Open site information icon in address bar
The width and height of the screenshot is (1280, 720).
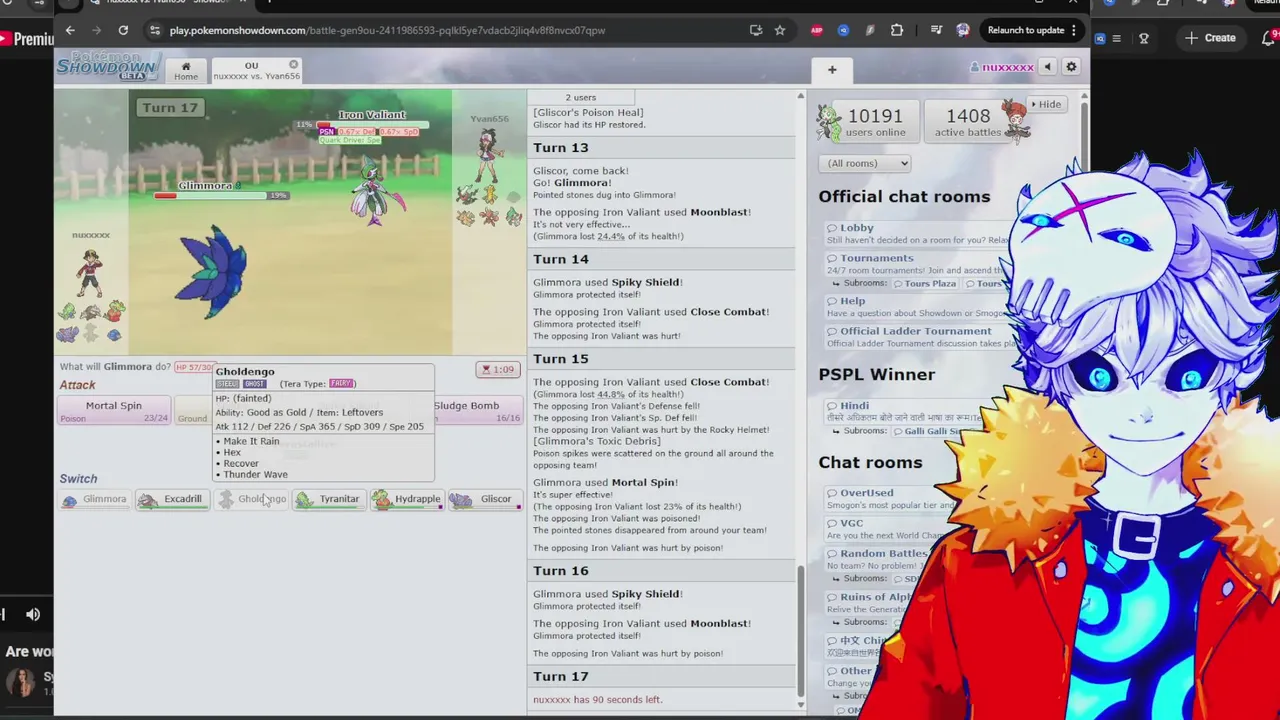[x=154, y=30]
